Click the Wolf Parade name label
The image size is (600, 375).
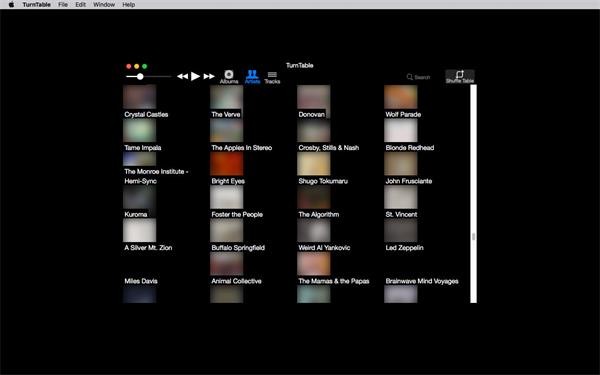[x=403, y=114]
